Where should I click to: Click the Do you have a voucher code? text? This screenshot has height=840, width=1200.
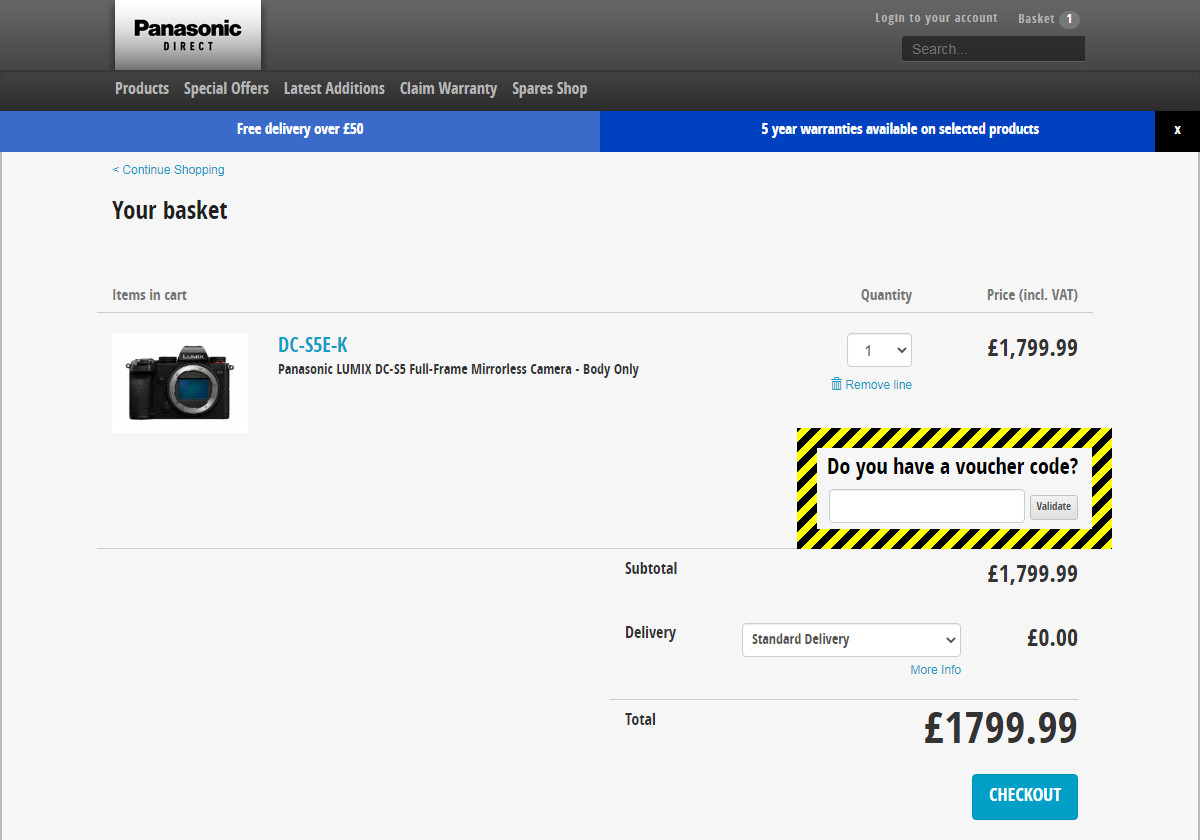[x=953, y=467]
